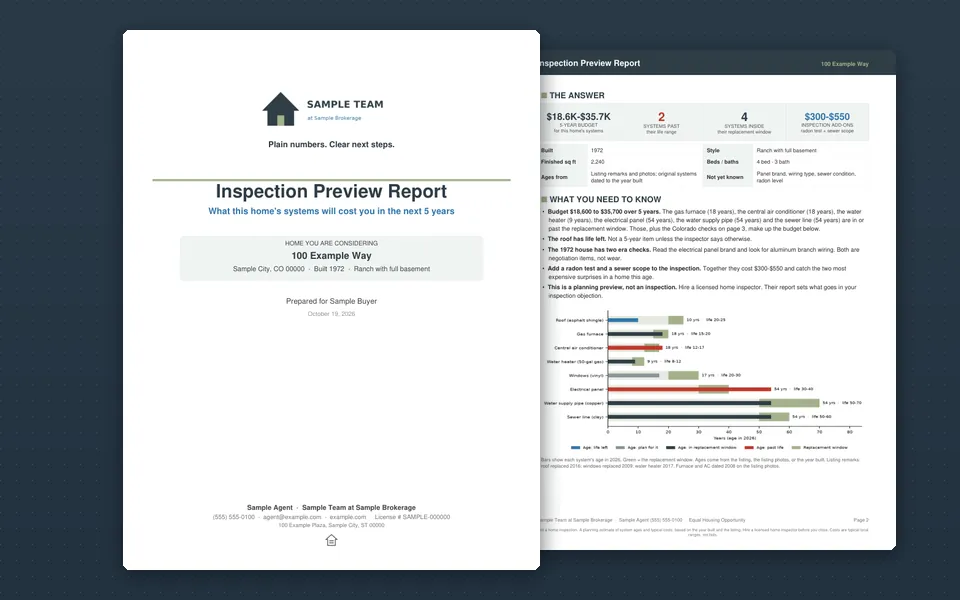The image size is (960, 600).
Task: Click the '4' systems inside replacement window figure
Action: 744,116
